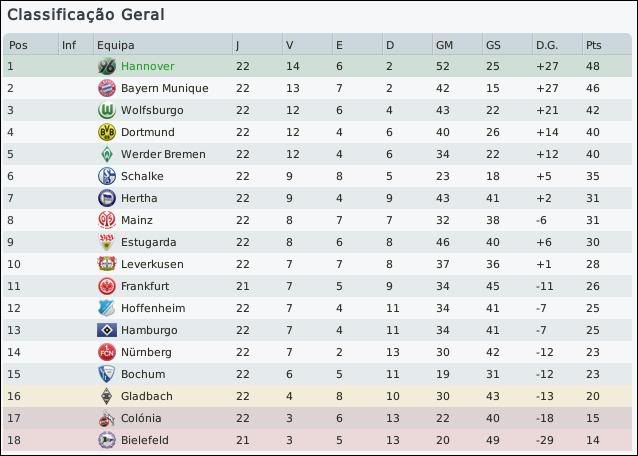
Task: Click the Dortmund club badge
Action: 106,132
